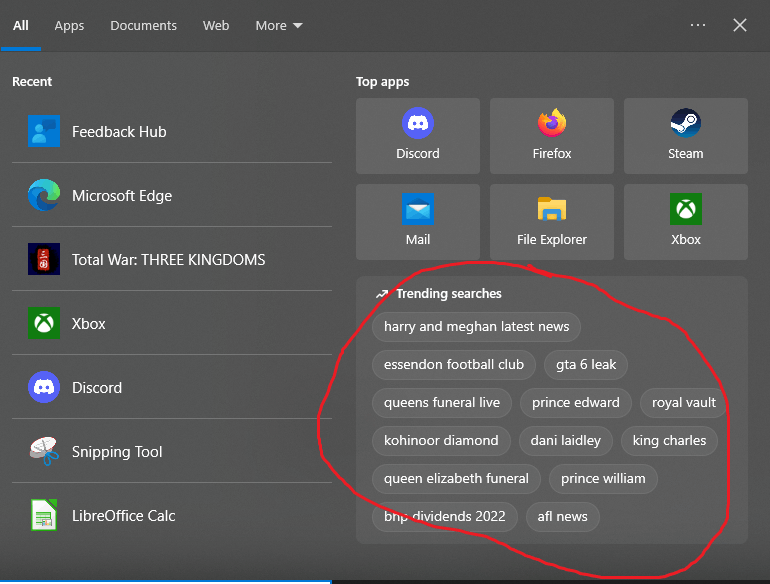Close the search panel with X
Screen dimensions: 770x584
coord(740,25)
